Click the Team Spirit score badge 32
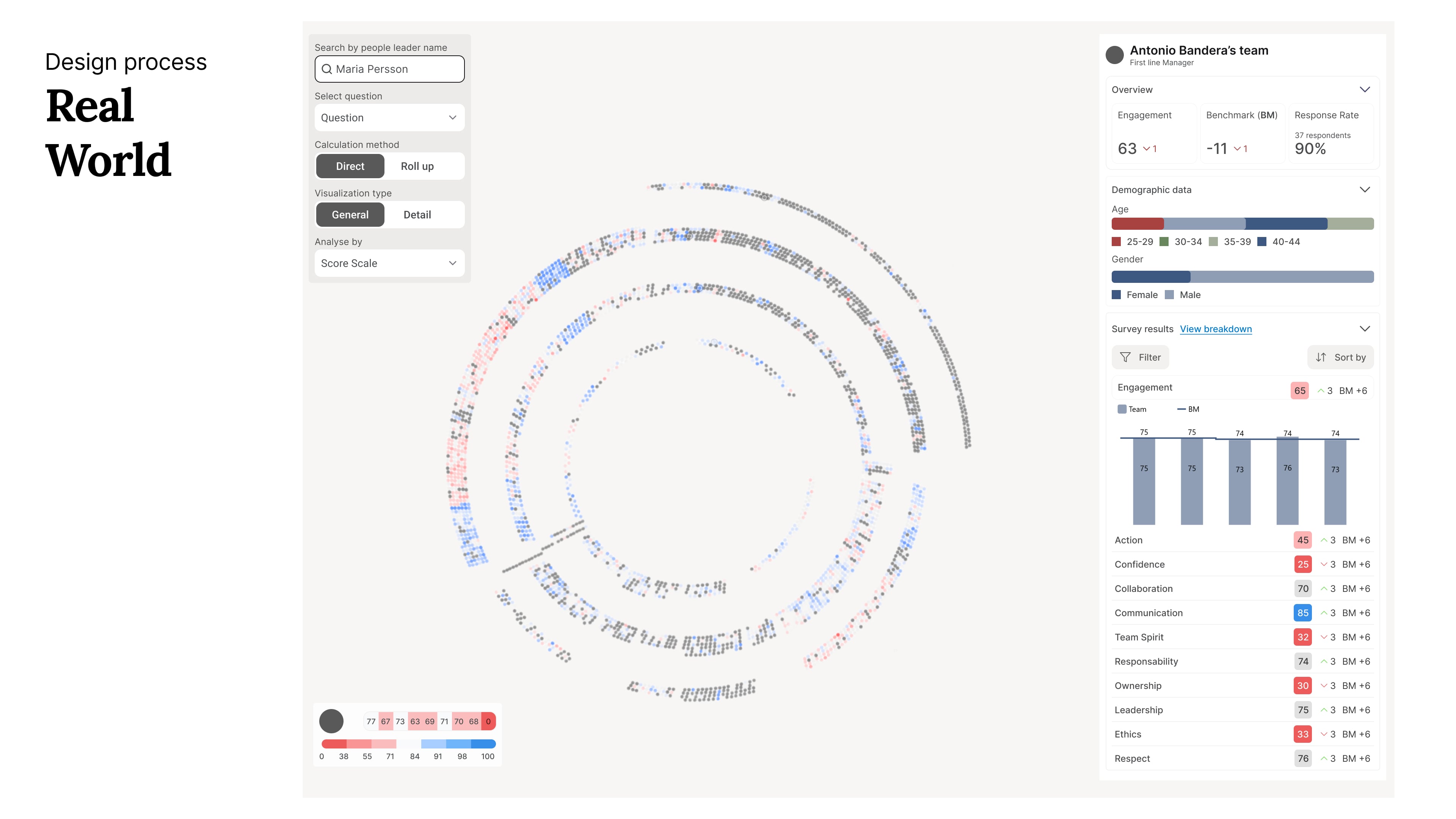 1303,637
